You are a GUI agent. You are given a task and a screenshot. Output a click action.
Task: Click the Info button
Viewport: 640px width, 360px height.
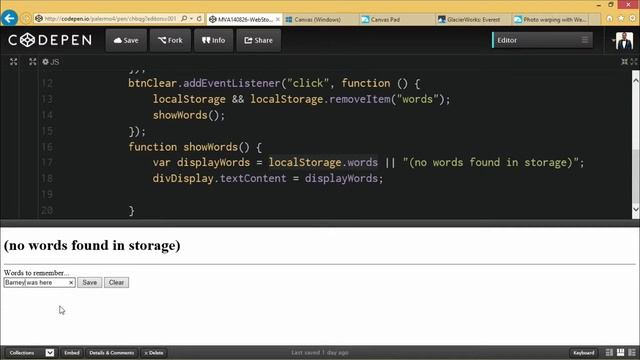(x=213, y=40)
